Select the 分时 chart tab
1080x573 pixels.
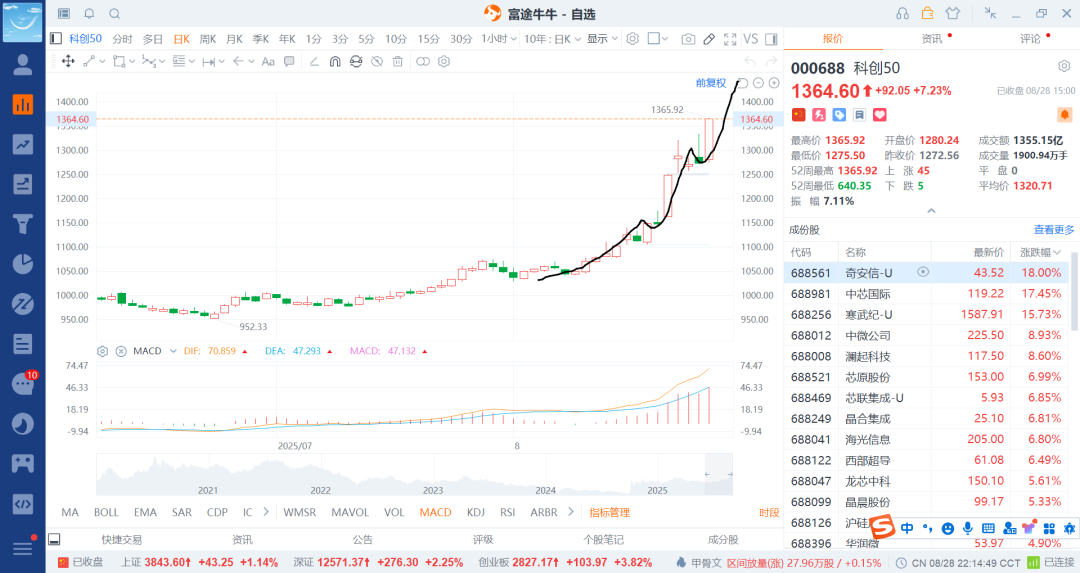pos(122,39)
